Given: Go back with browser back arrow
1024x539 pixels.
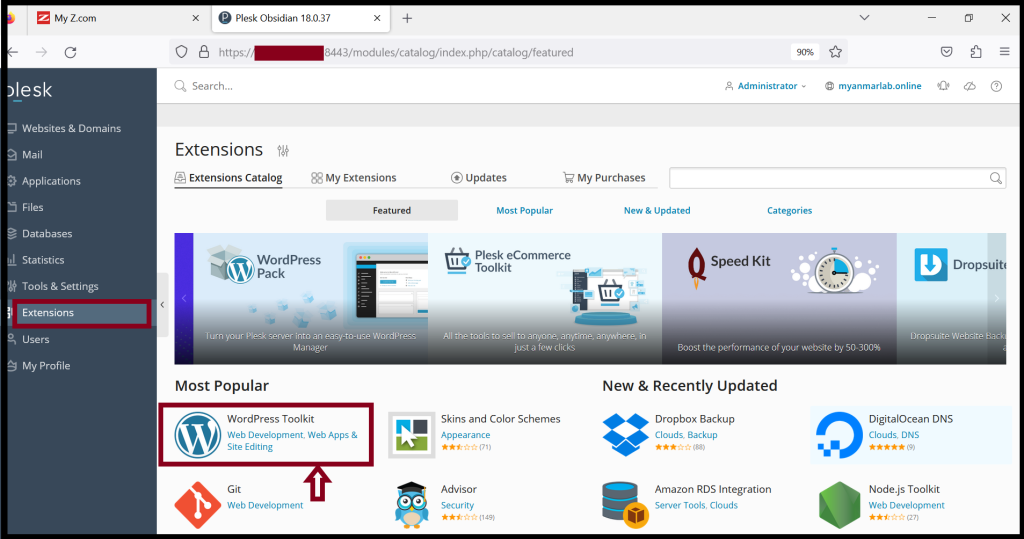Looking at the screenshot, I should (13, 52).
